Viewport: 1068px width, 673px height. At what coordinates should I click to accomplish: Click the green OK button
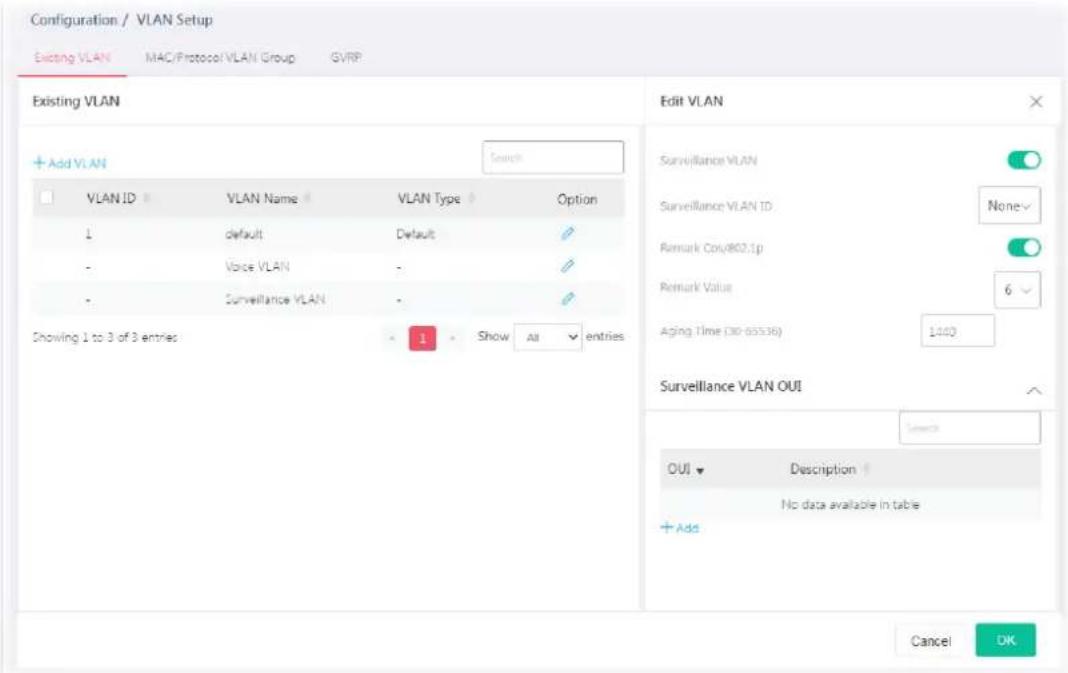[1005, 640]
